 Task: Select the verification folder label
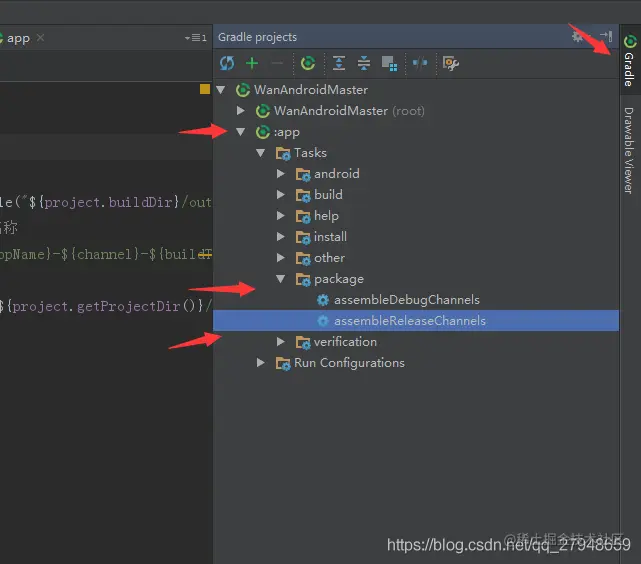click(345, 342)
